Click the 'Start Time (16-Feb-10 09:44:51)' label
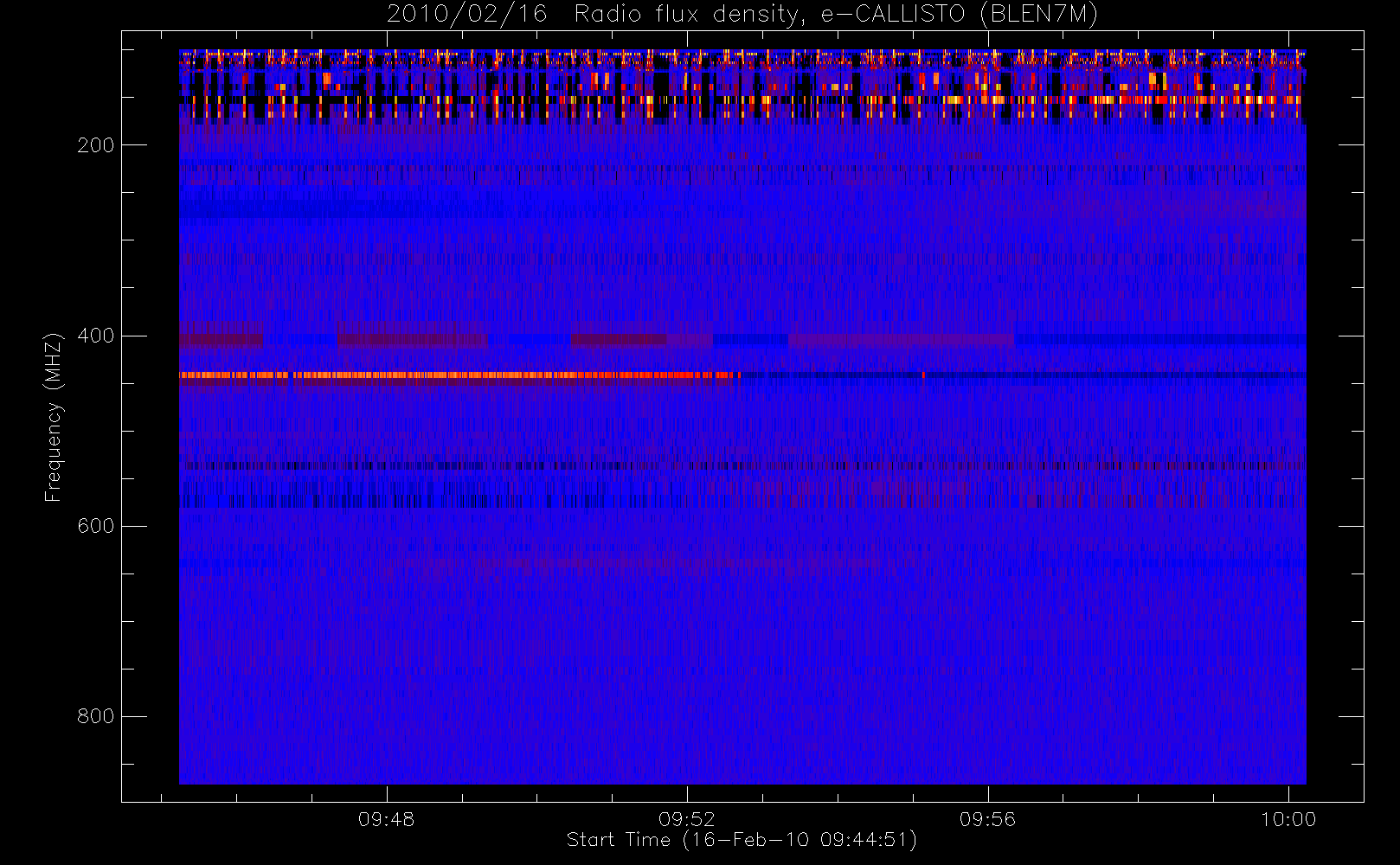Viewport: 1400px width, 865px height. coord(742,840)
